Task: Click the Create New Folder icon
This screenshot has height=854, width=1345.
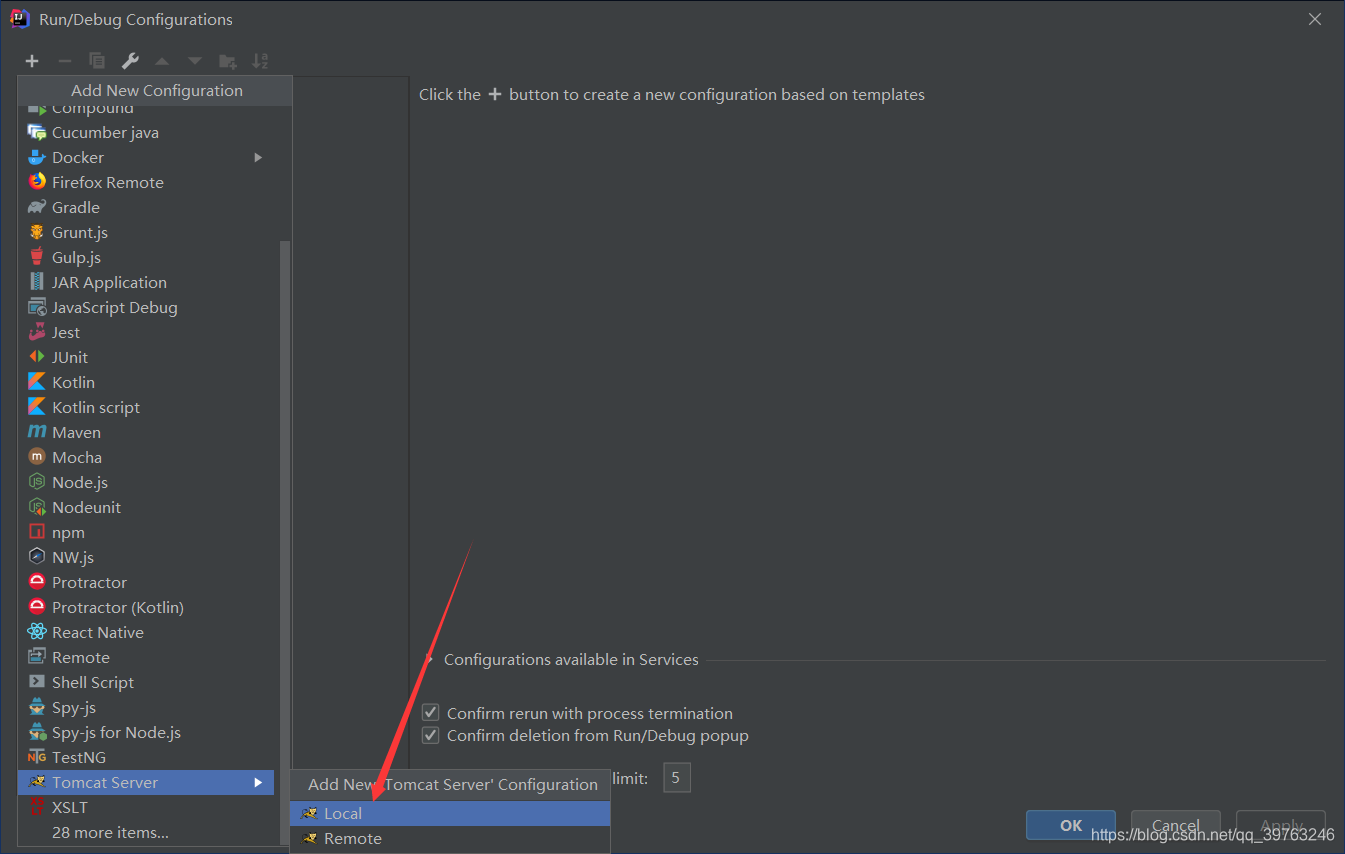Action: click(x=228, y=61)
